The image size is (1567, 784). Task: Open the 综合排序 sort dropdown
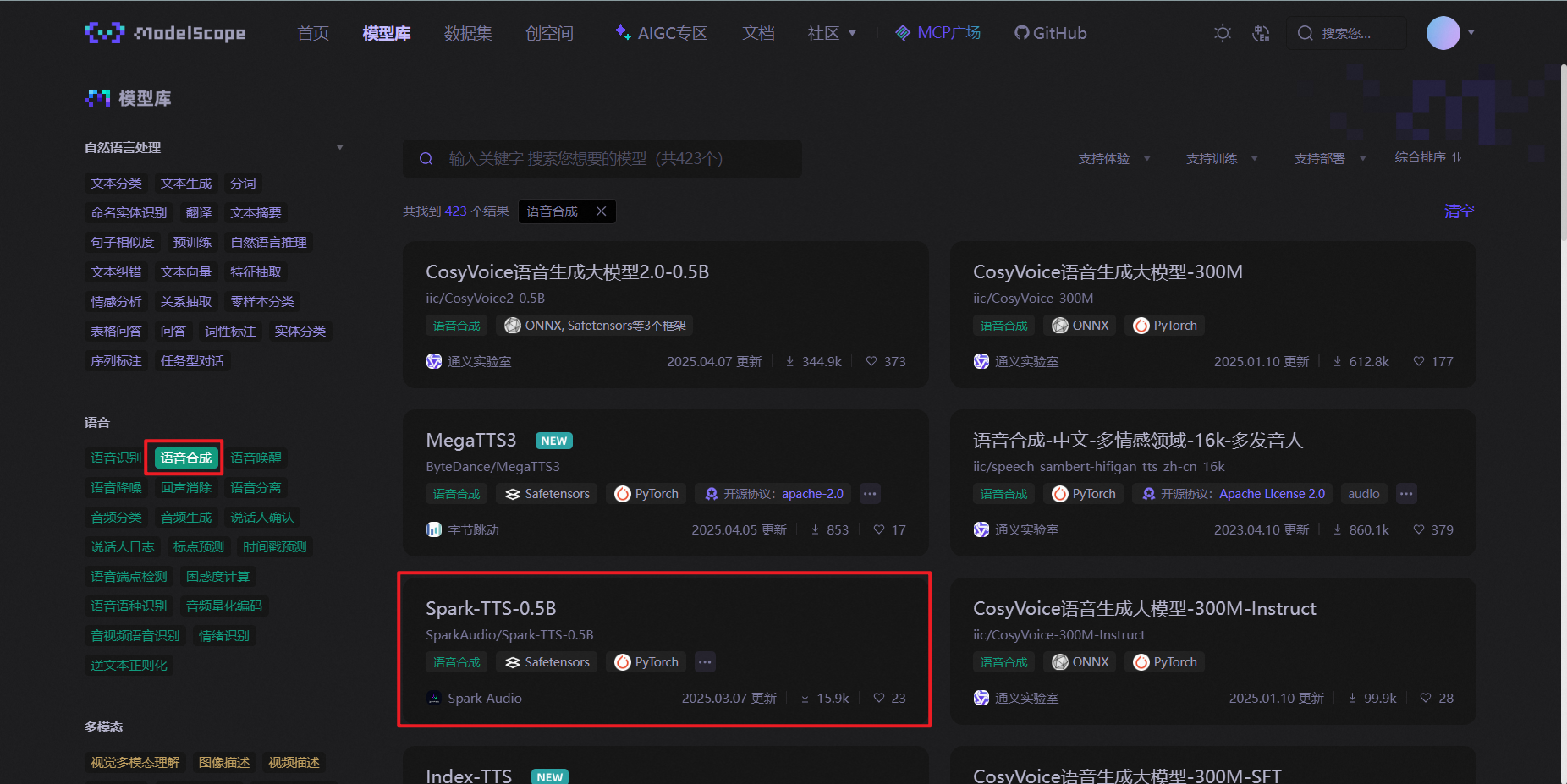point(1428,157)
